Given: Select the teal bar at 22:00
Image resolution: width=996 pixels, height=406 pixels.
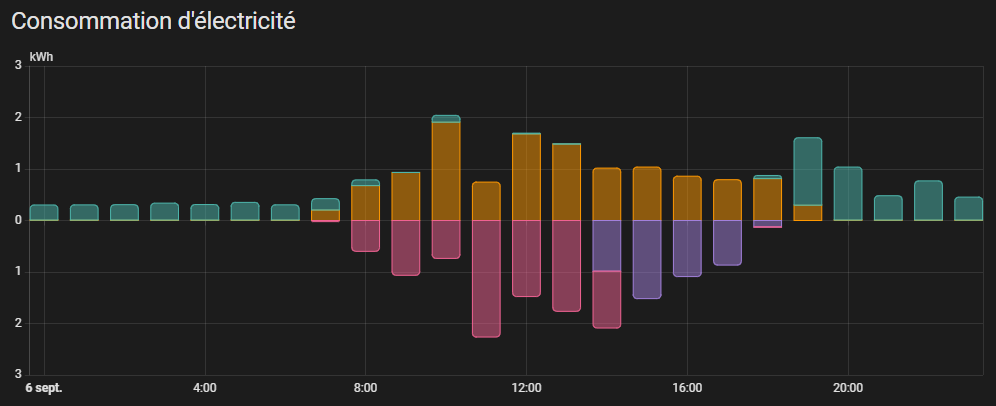Looking at the screenshot, I should click(x=928, y=200).
